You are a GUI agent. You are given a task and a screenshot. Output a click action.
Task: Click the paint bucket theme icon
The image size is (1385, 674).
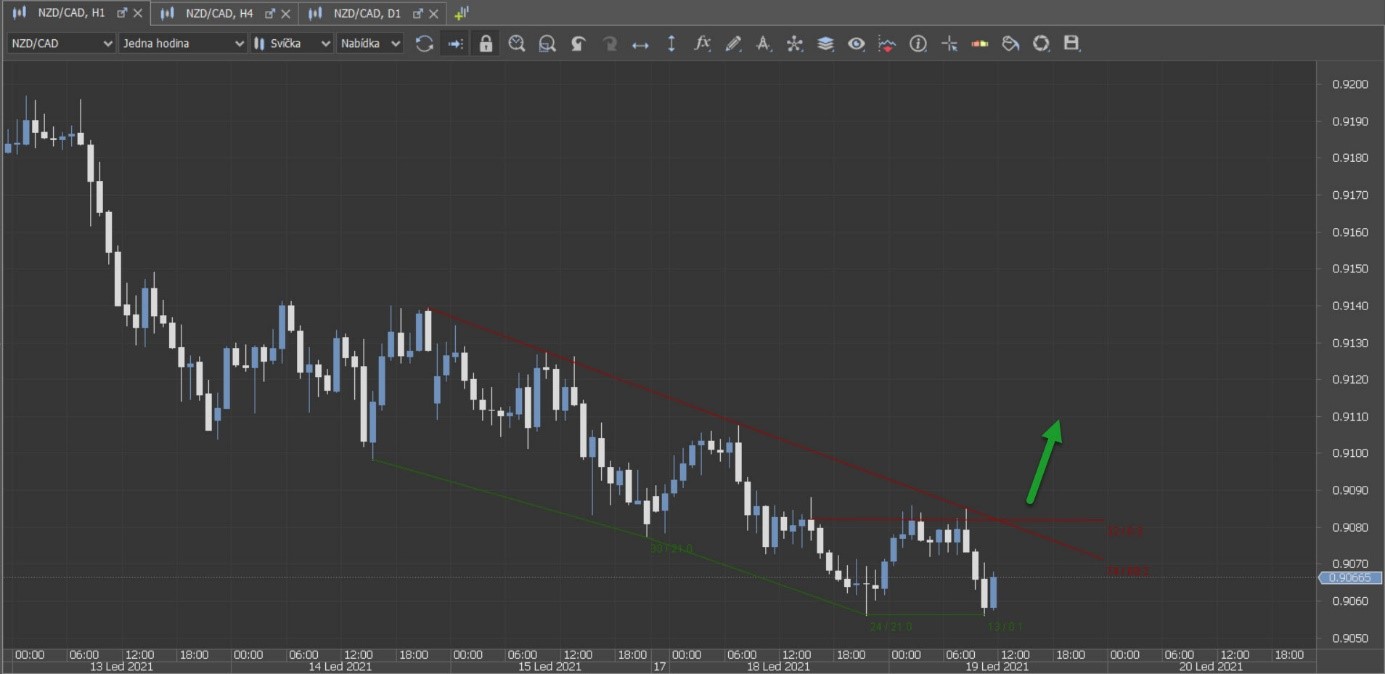1010,44
